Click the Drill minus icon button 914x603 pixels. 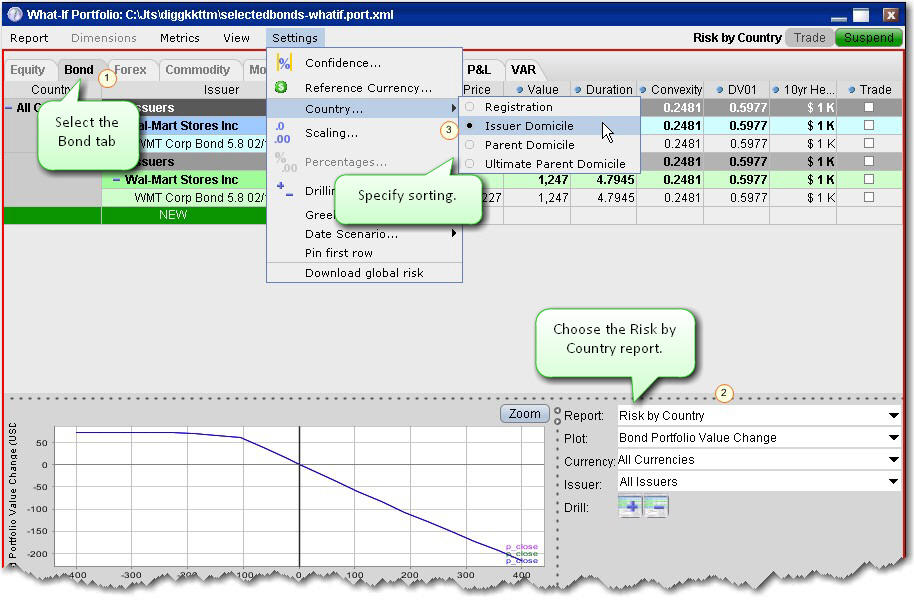click(x=655, y=507)
